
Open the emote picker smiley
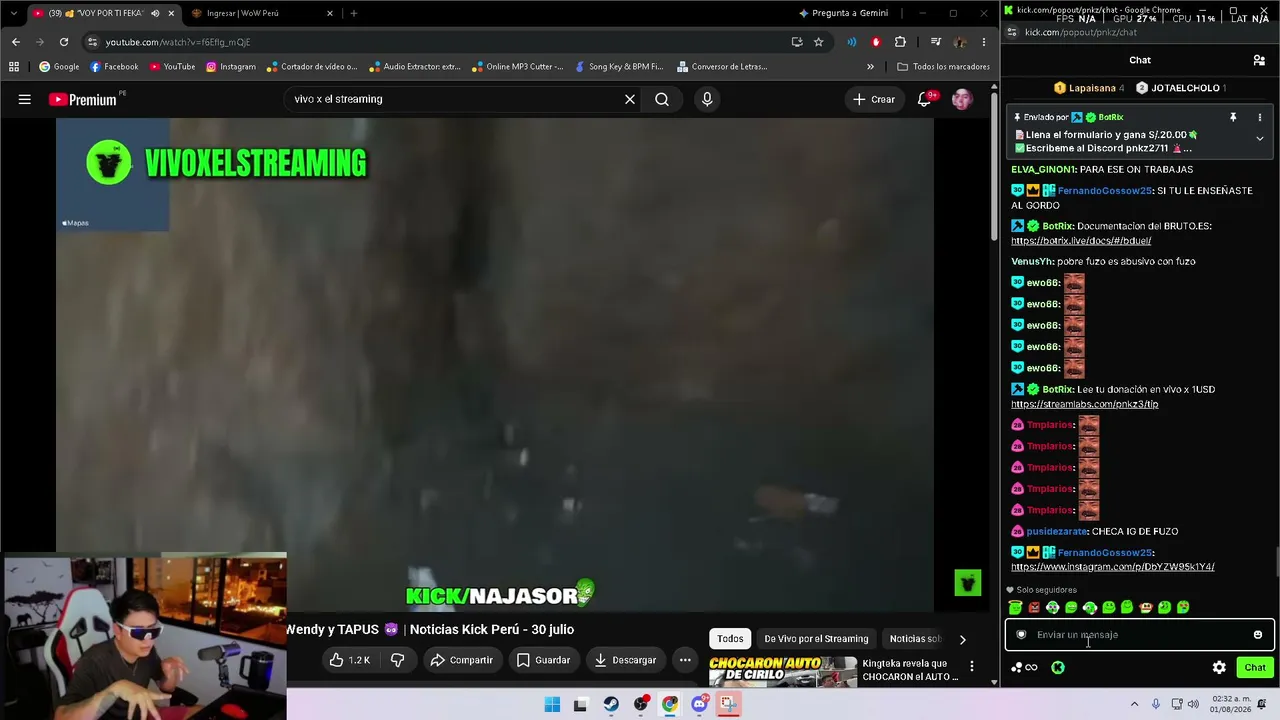click(1258, 635)
